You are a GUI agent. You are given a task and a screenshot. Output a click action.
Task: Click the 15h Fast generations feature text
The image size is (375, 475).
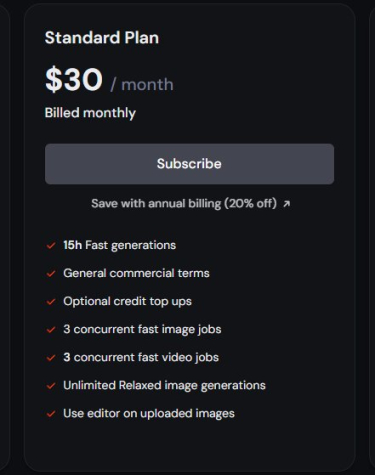point(119,245)
